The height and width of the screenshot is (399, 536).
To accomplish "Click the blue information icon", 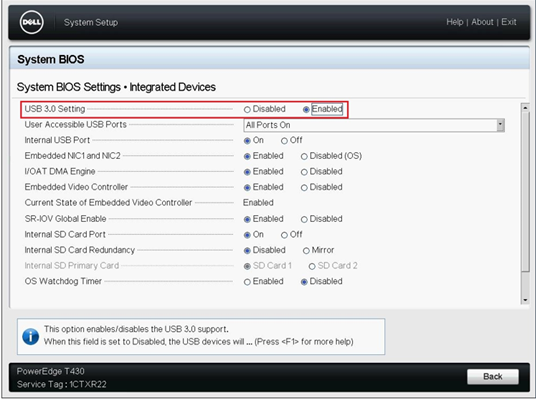I will click(x=31, y=337).
